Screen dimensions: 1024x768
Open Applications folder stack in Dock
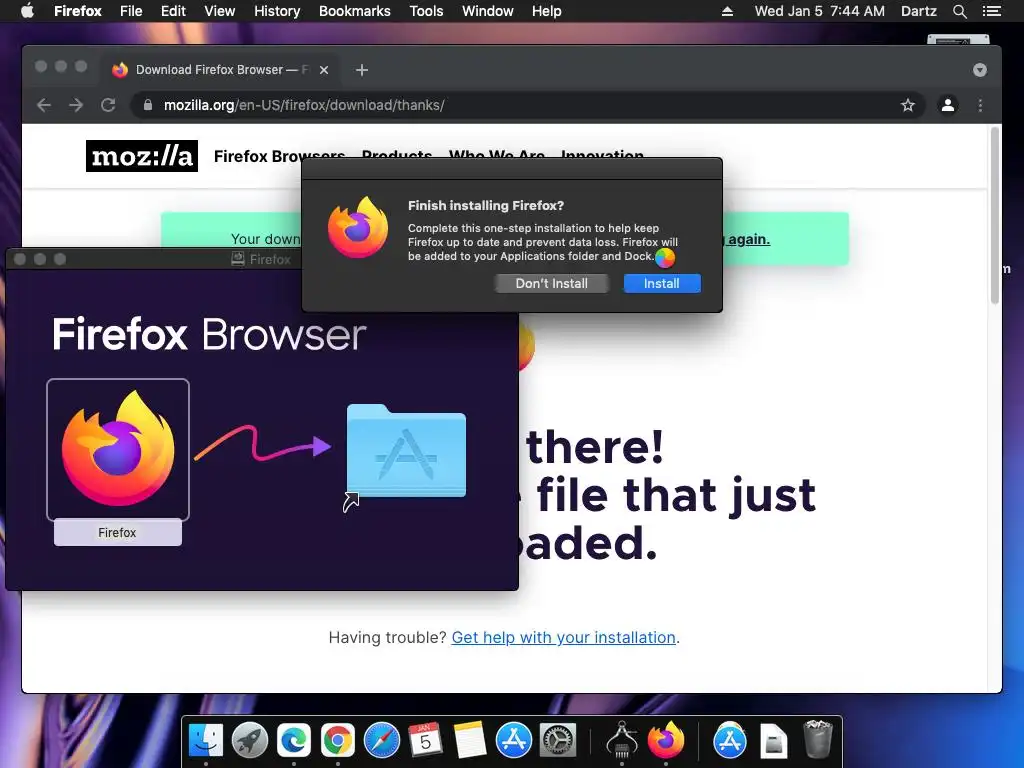coord(729,741)
